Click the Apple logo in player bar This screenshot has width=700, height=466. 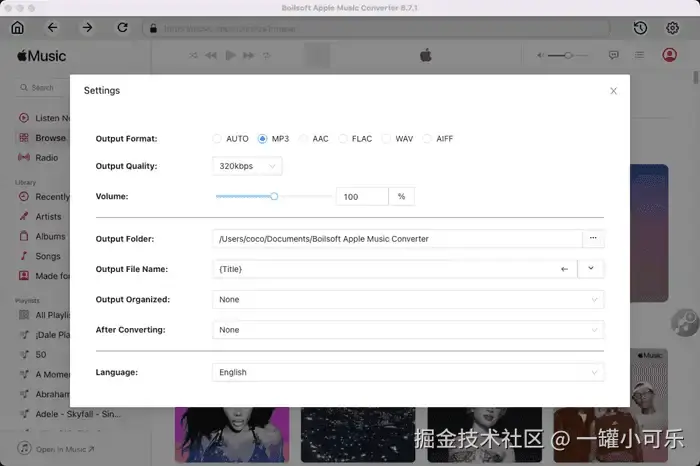(425, 55)
